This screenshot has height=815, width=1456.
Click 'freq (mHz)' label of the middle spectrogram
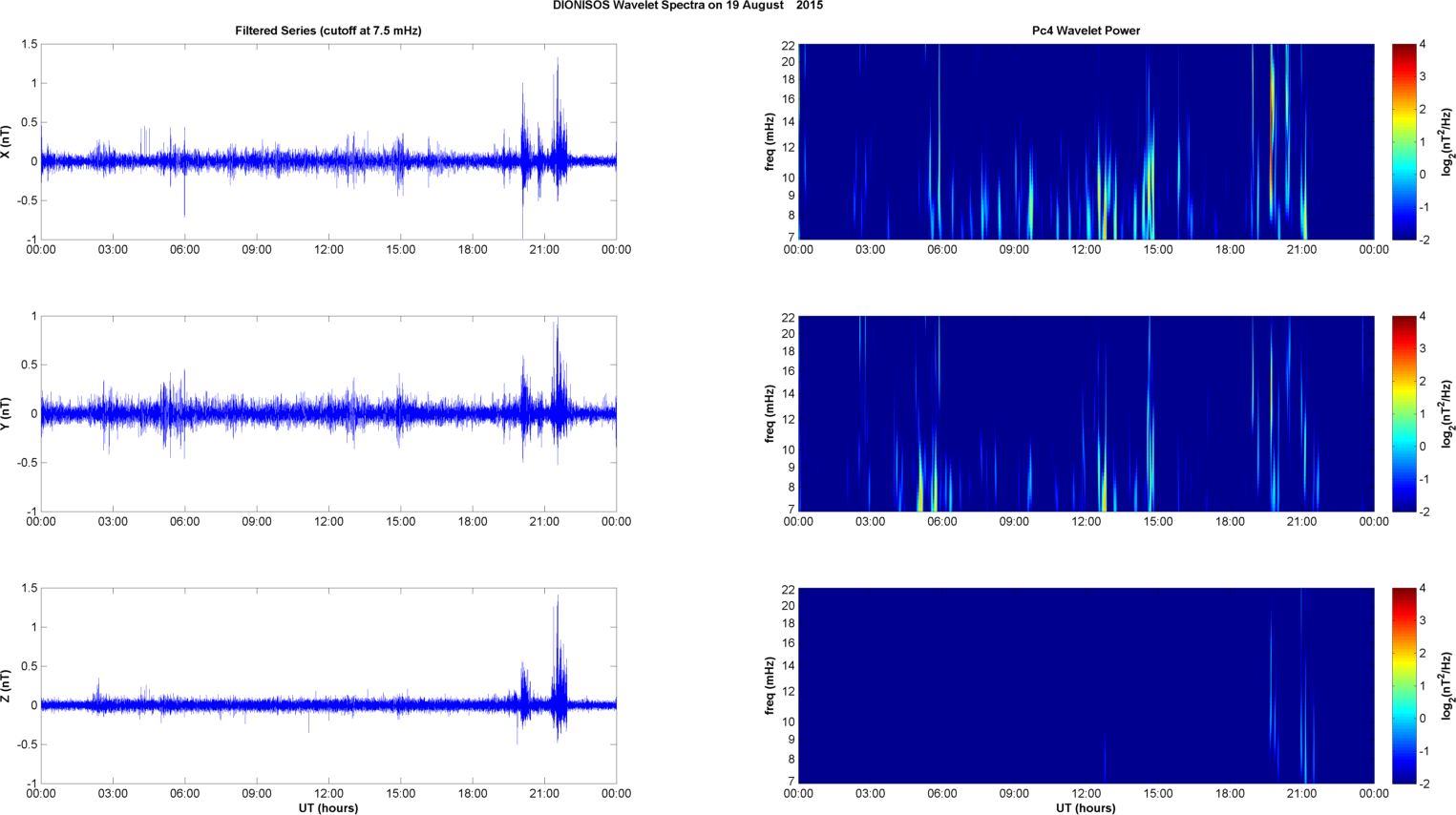(770, 414)
